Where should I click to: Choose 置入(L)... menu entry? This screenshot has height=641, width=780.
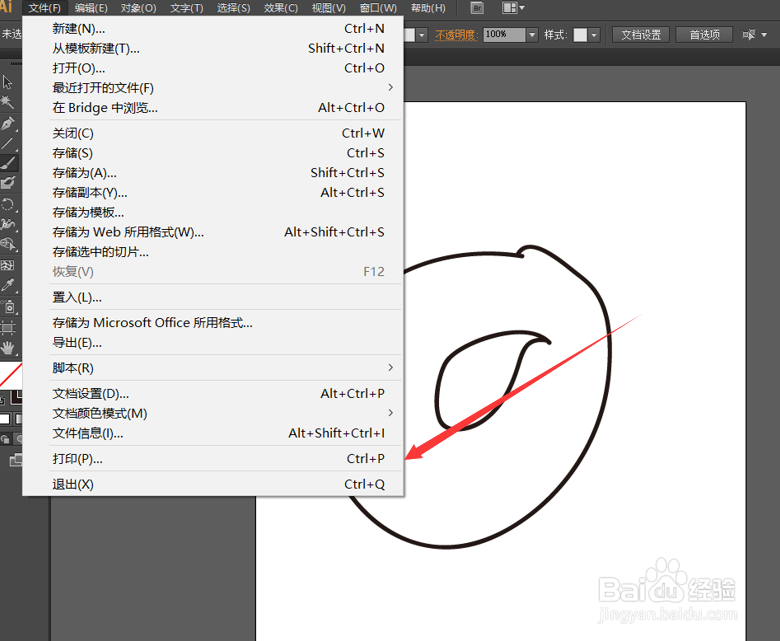[213, 297]
